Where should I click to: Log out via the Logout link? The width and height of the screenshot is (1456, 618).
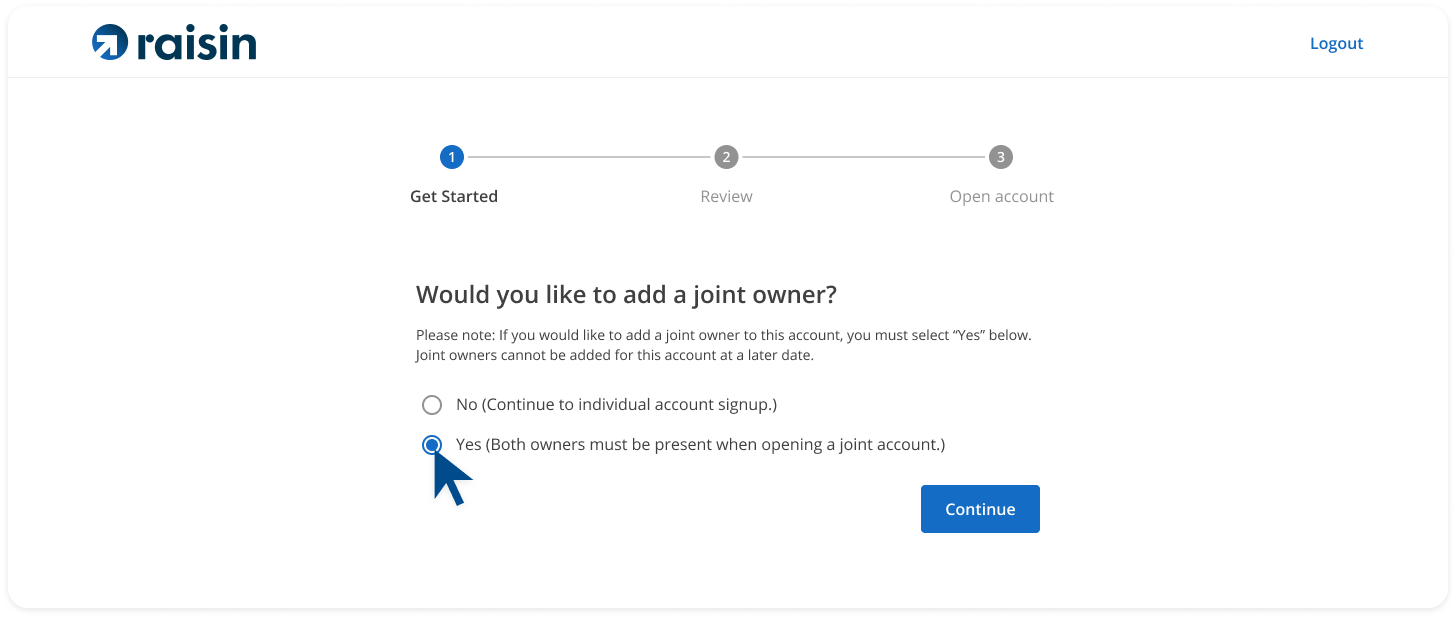click(x=1336, y=43)
